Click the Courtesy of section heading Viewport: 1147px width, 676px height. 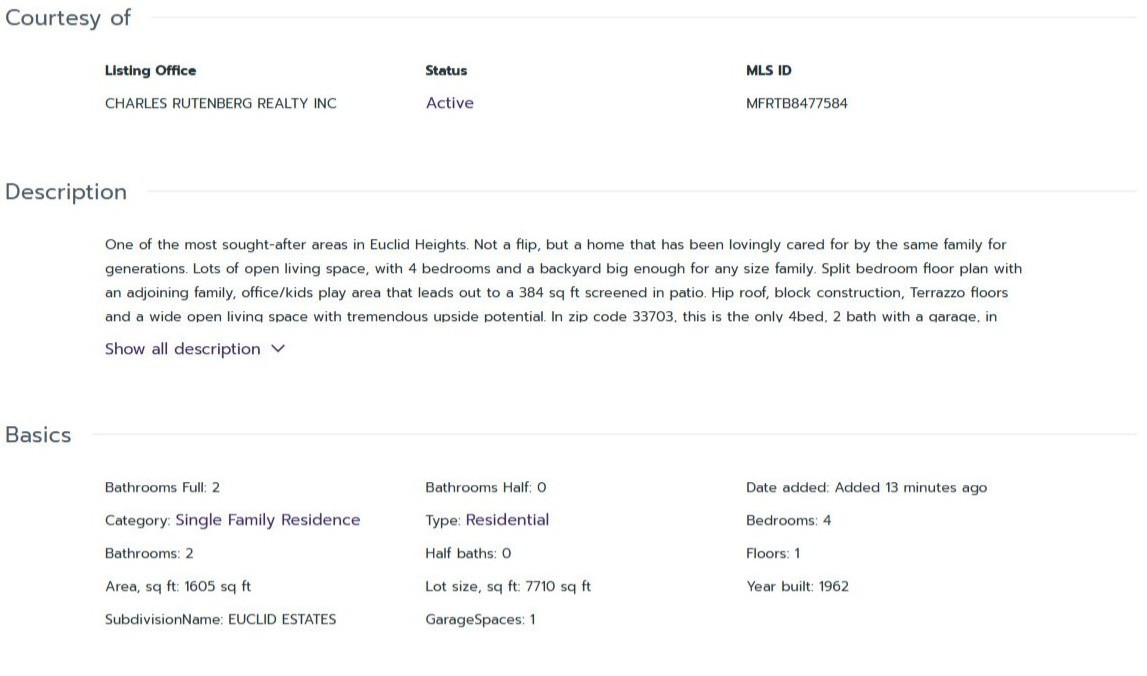68,18
